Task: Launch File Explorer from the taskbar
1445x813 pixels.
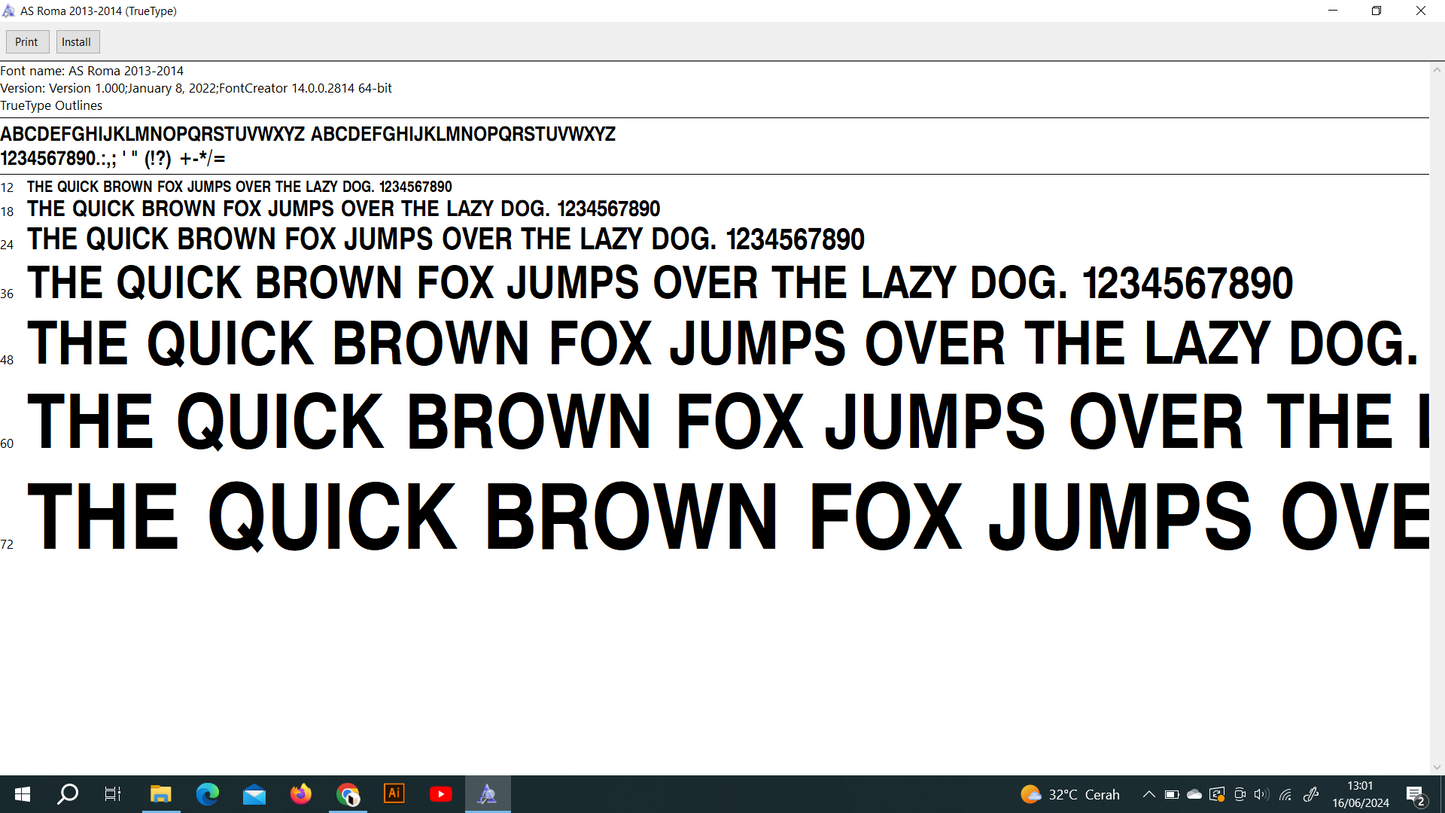Action: tap(160, 794)
